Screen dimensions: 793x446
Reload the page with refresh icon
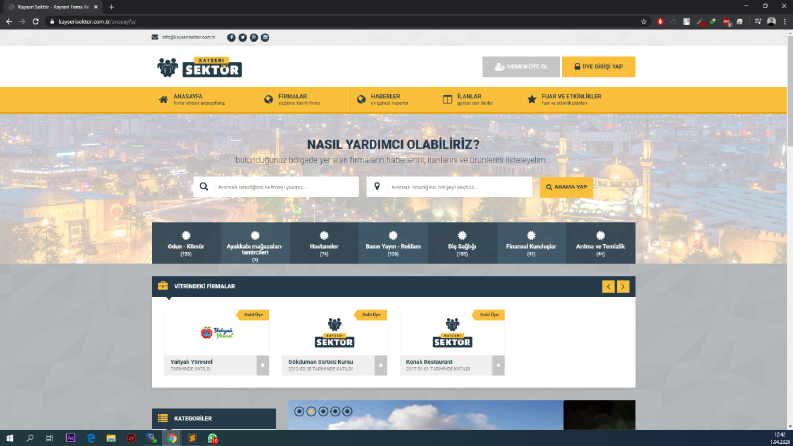(x=35, y=22)
